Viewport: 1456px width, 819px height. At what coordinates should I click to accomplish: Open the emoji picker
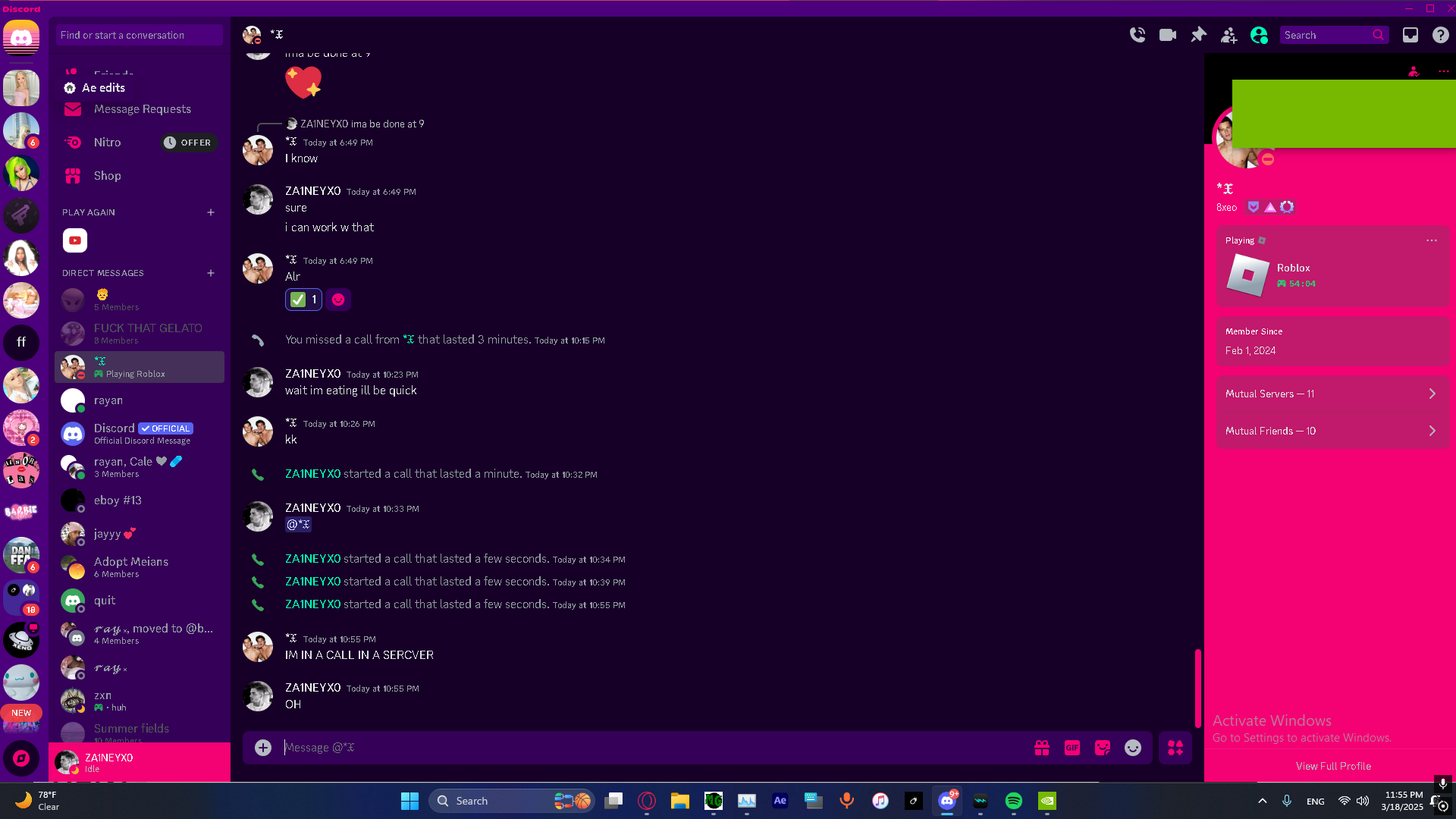click(1133, 748)
